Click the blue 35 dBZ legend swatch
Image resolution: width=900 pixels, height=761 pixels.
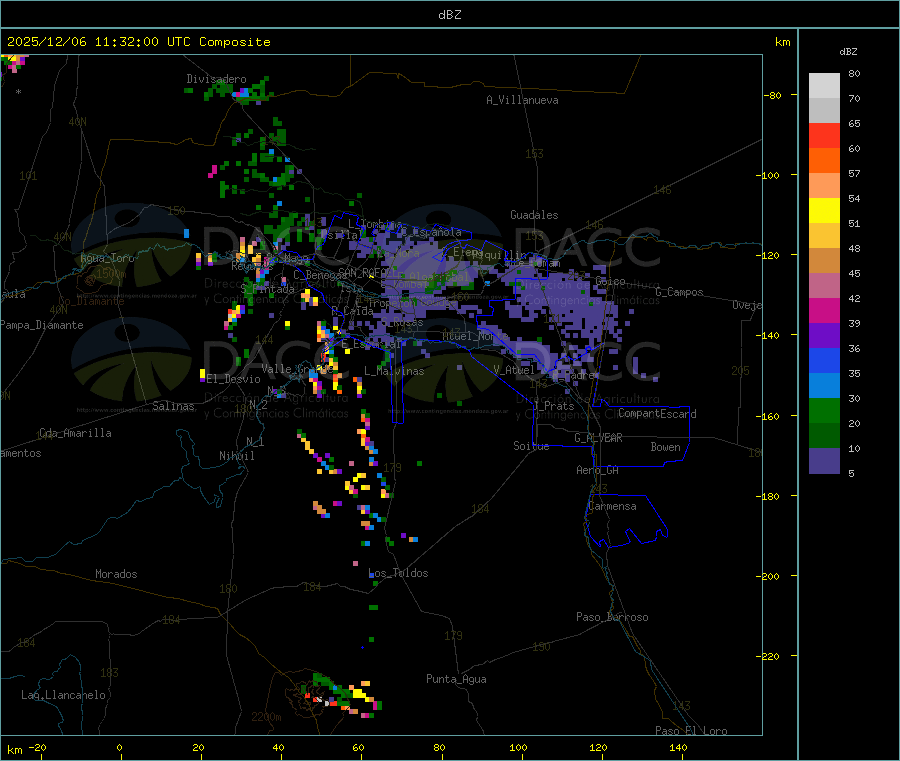[824, 360]
